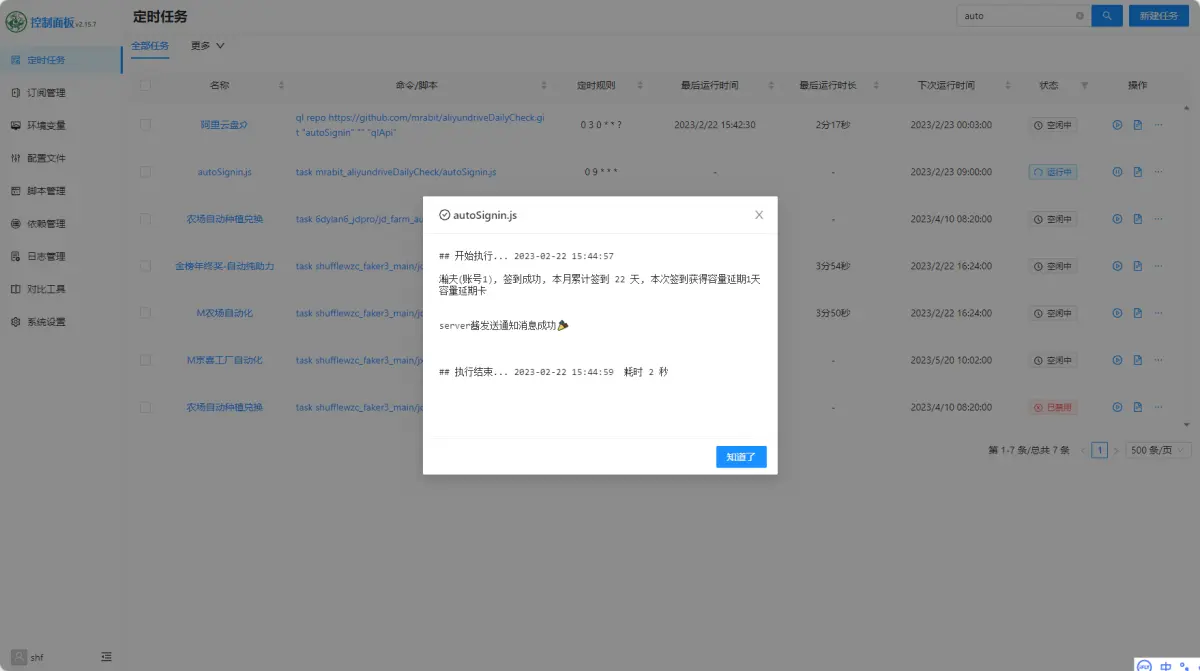Sort by 命令/脚本 column sorter arrows
Image resolution: width=1200 pixels, height=671 pixels.
click(544, 85)
